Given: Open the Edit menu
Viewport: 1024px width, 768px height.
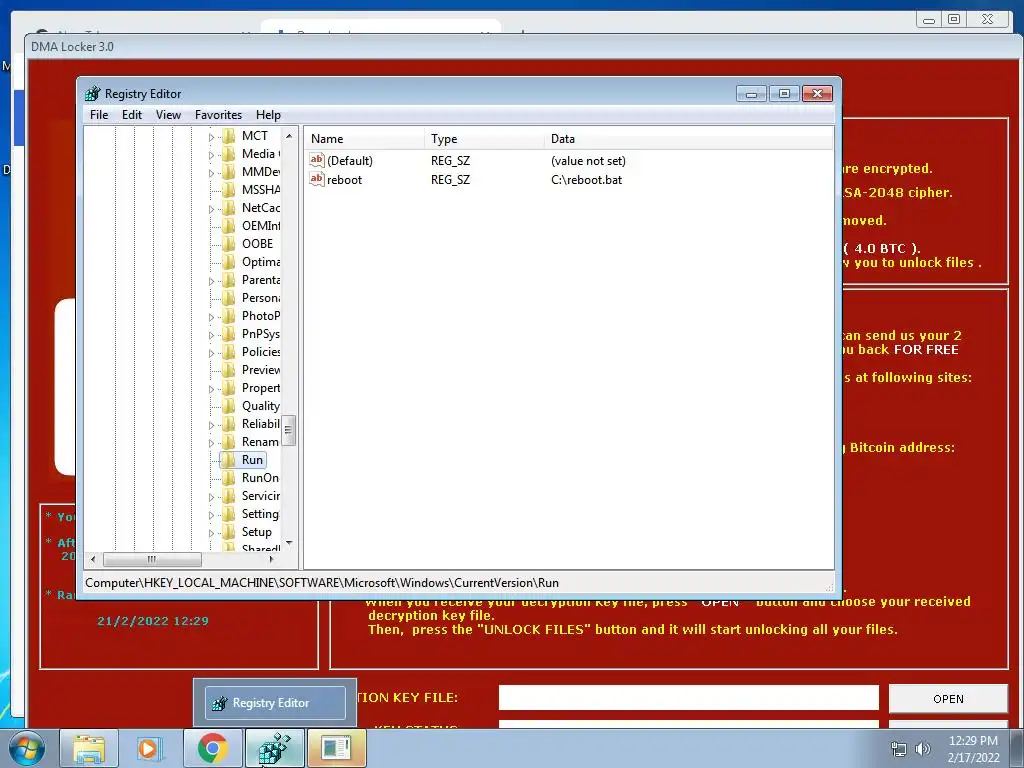Looking at the screenshot, I should tap(131, 115).
